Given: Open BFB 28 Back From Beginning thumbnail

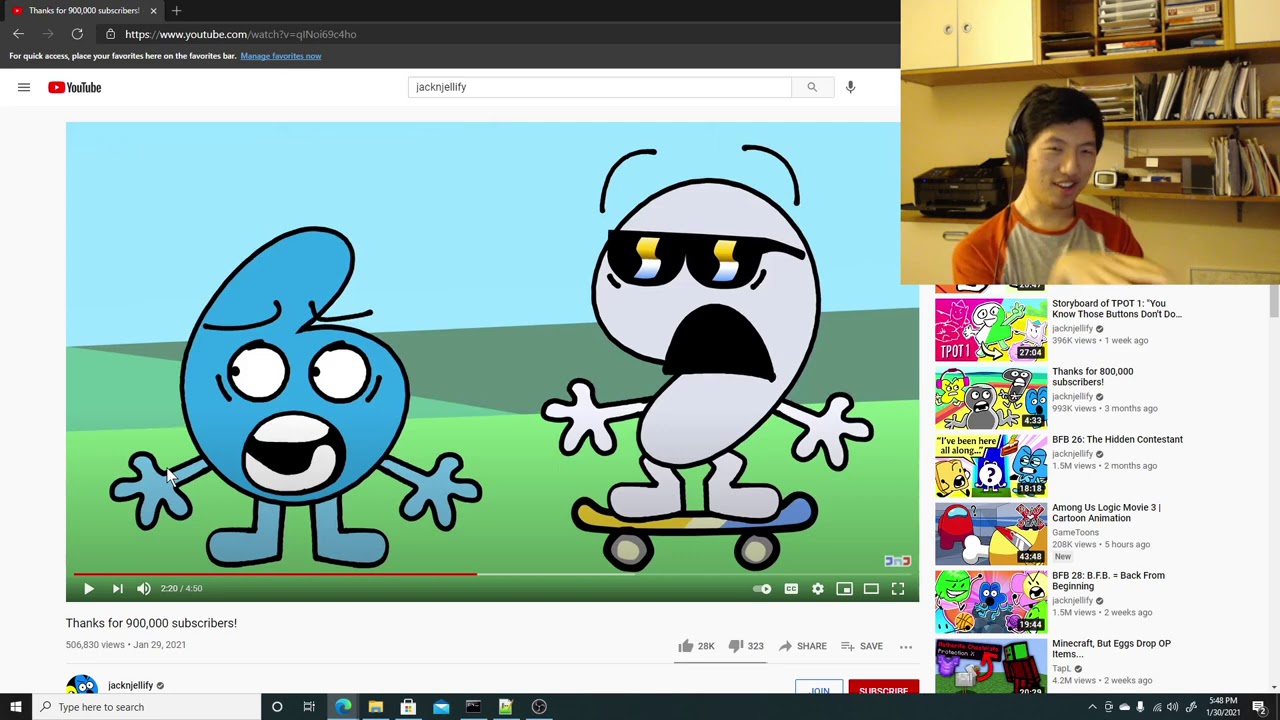Looking at the screenshot, I should pos(991,601).
